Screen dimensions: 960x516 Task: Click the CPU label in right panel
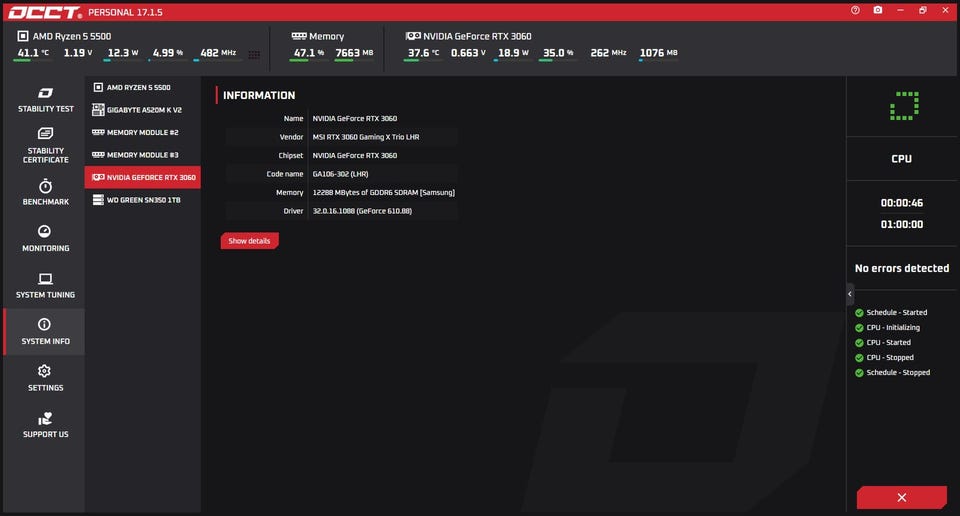[901, 159]
